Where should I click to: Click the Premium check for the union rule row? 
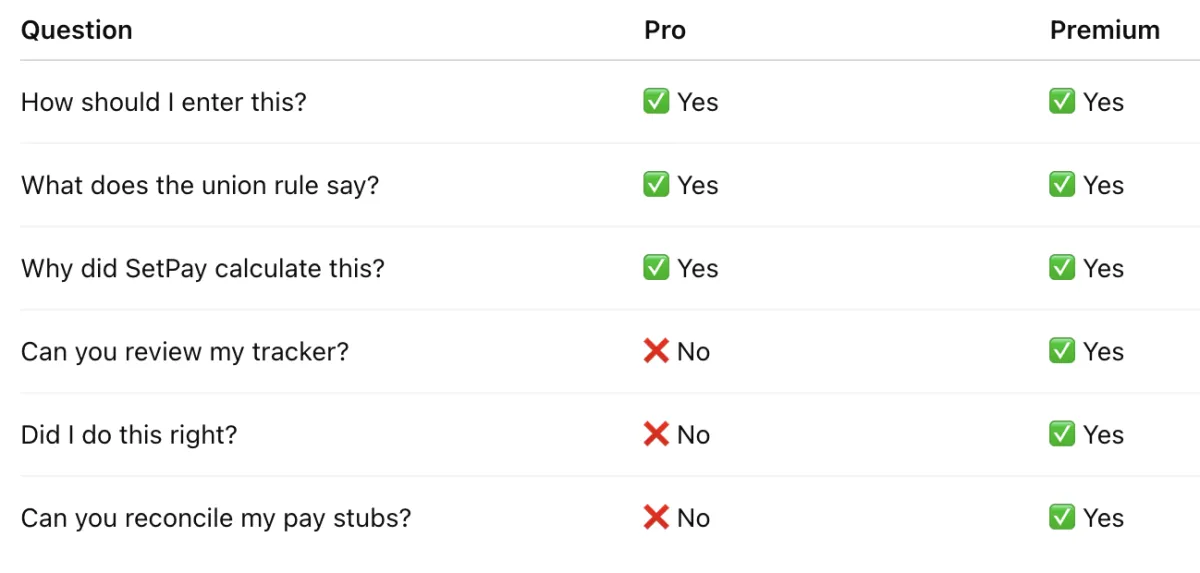pos(1062,185)
